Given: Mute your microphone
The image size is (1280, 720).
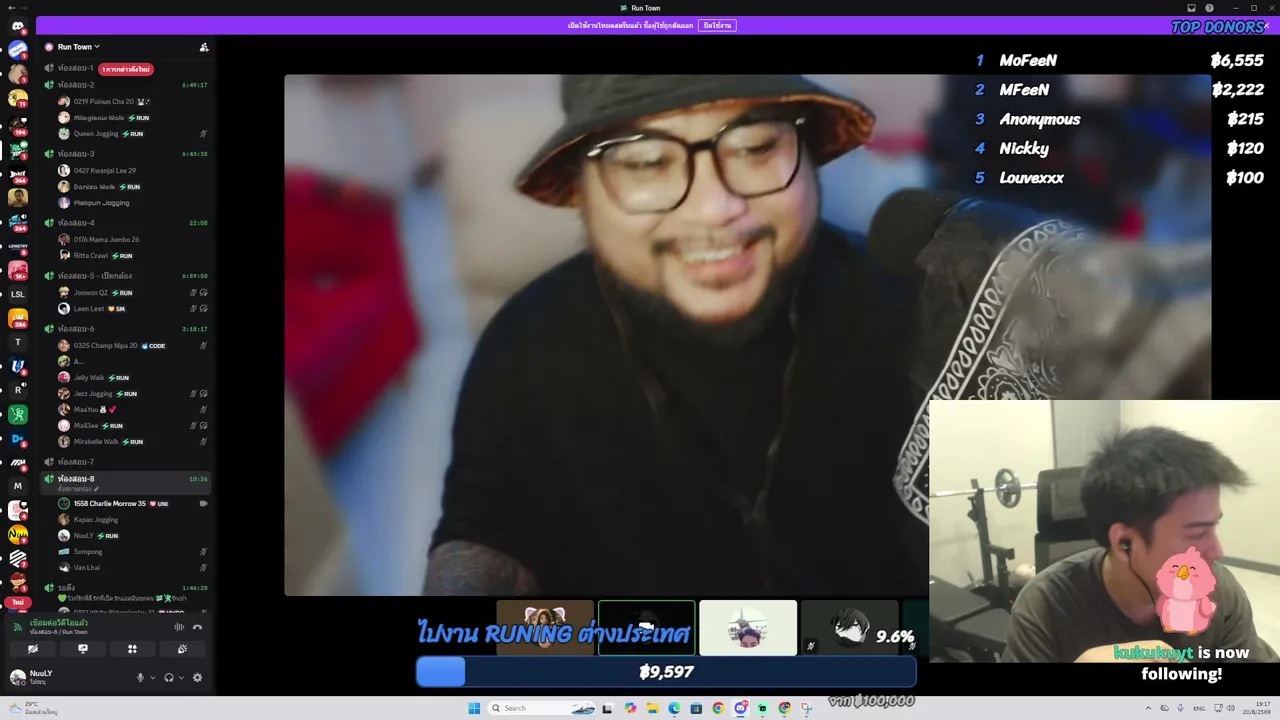Looking at the screenshot, I should click(140, 678).
